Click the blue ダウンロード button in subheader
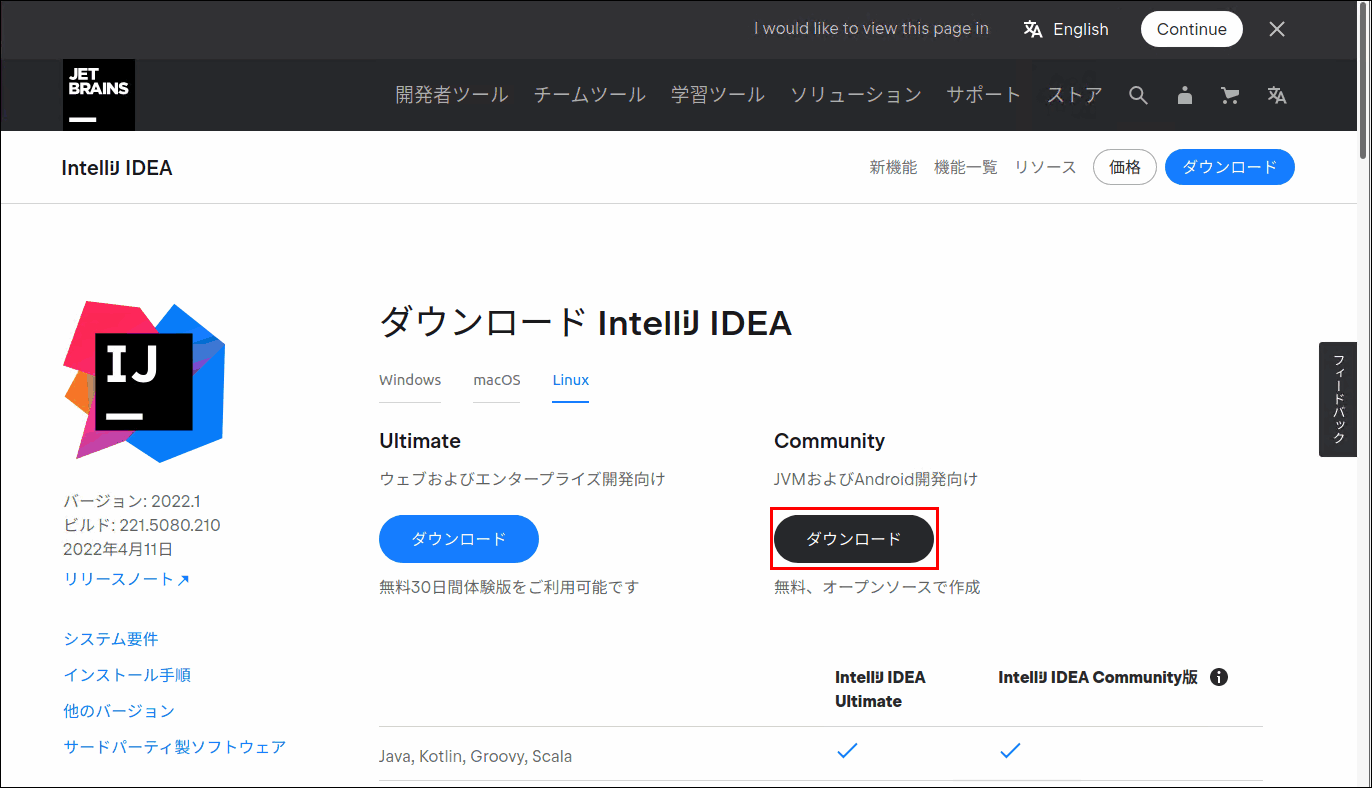The width and height of the screenshot is (1372, 788). tap(1230, 167)
